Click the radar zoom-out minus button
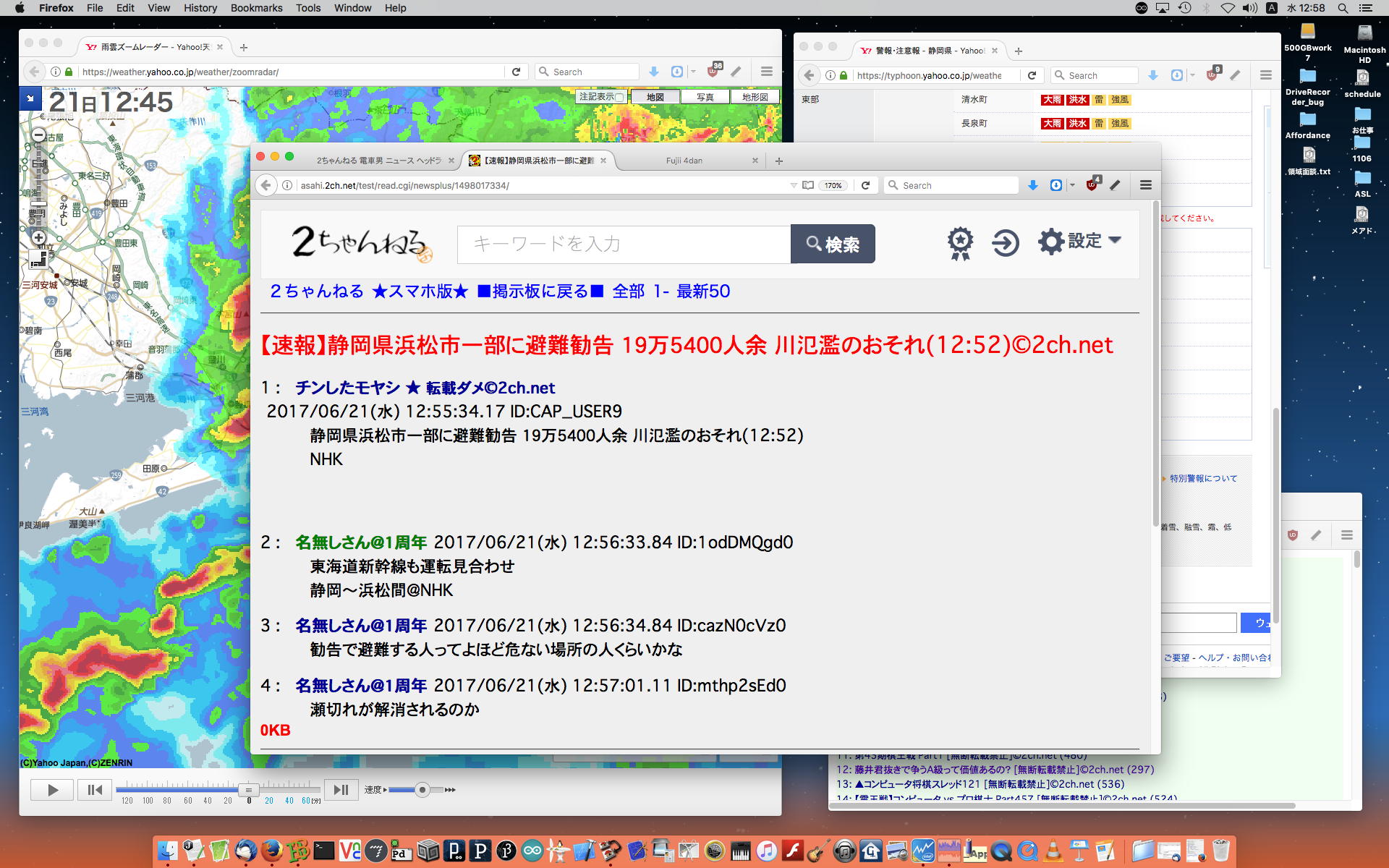This screenshot has width=1389, height=868. coord(39,135)
